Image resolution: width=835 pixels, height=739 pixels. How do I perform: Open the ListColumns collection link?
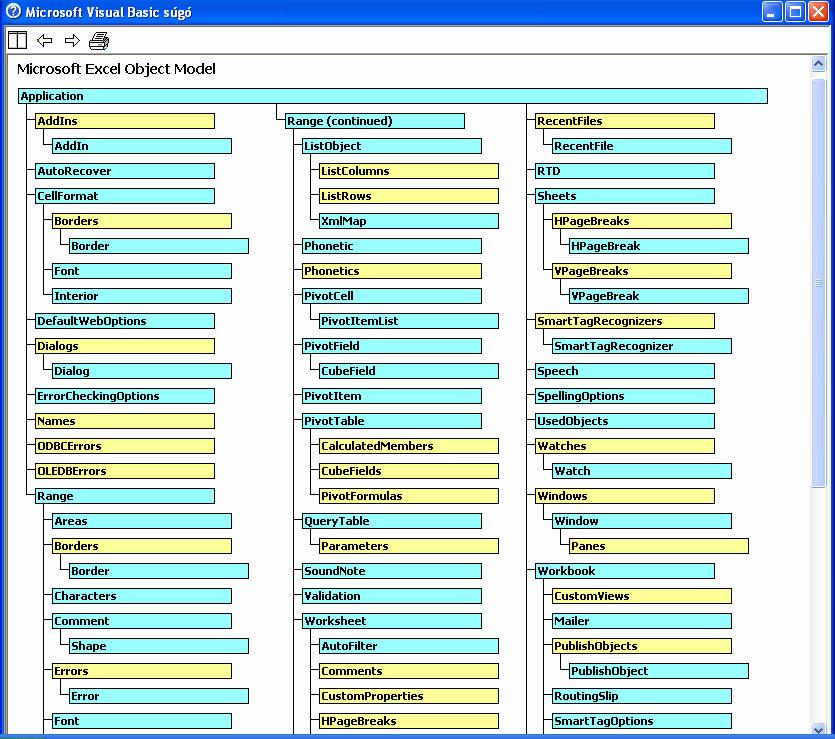[x=409, y=171]
